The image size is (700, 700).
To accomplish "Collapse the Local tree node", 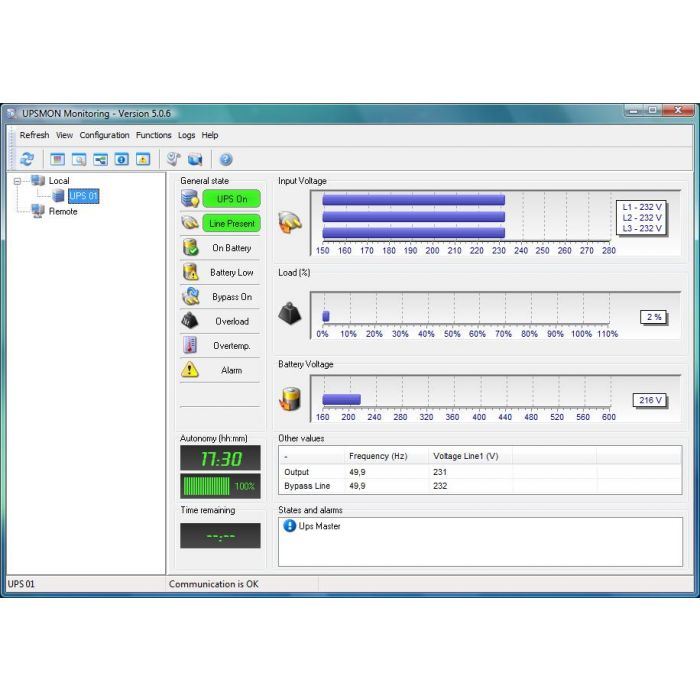I will click(19, 181).
